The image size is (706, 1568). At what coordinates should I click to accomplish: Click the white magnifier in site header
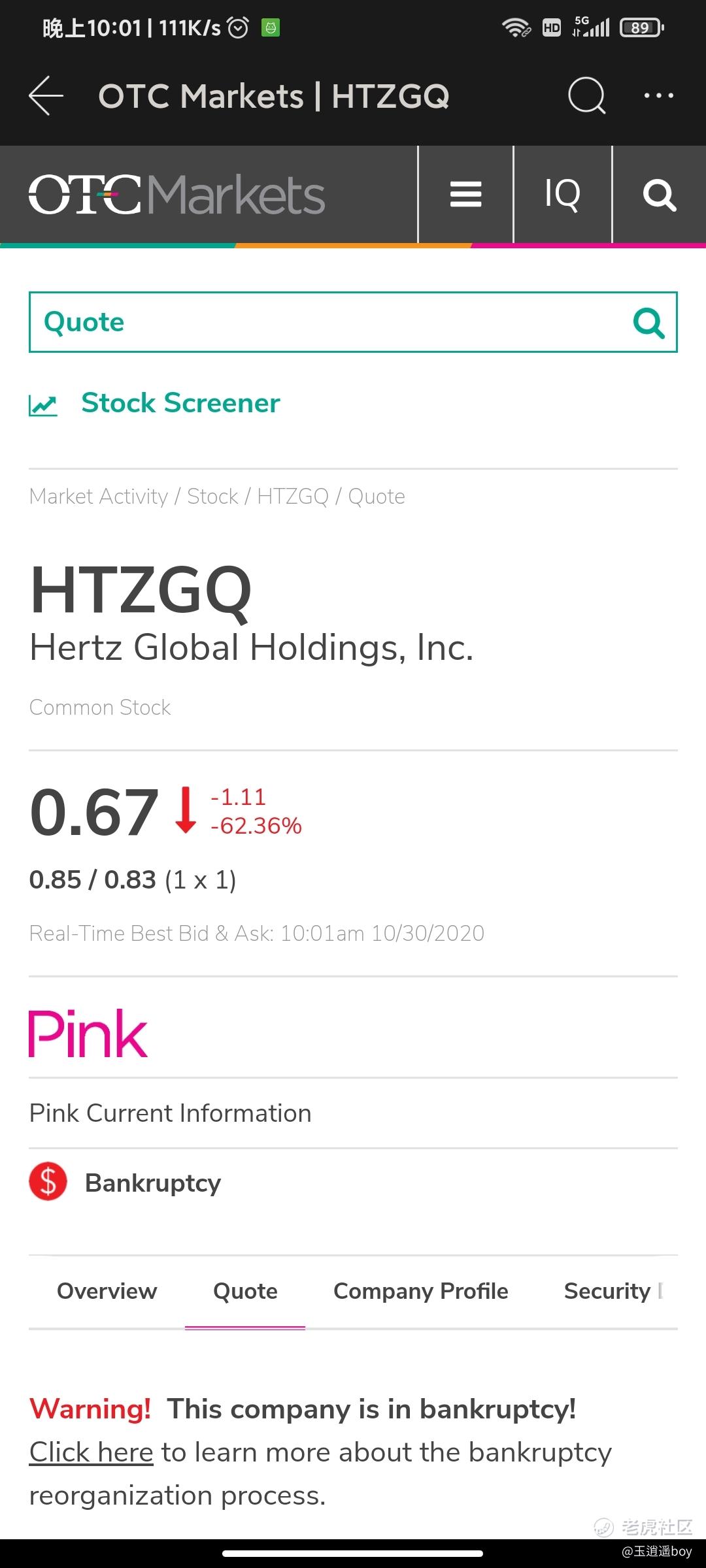coord(659,195)
